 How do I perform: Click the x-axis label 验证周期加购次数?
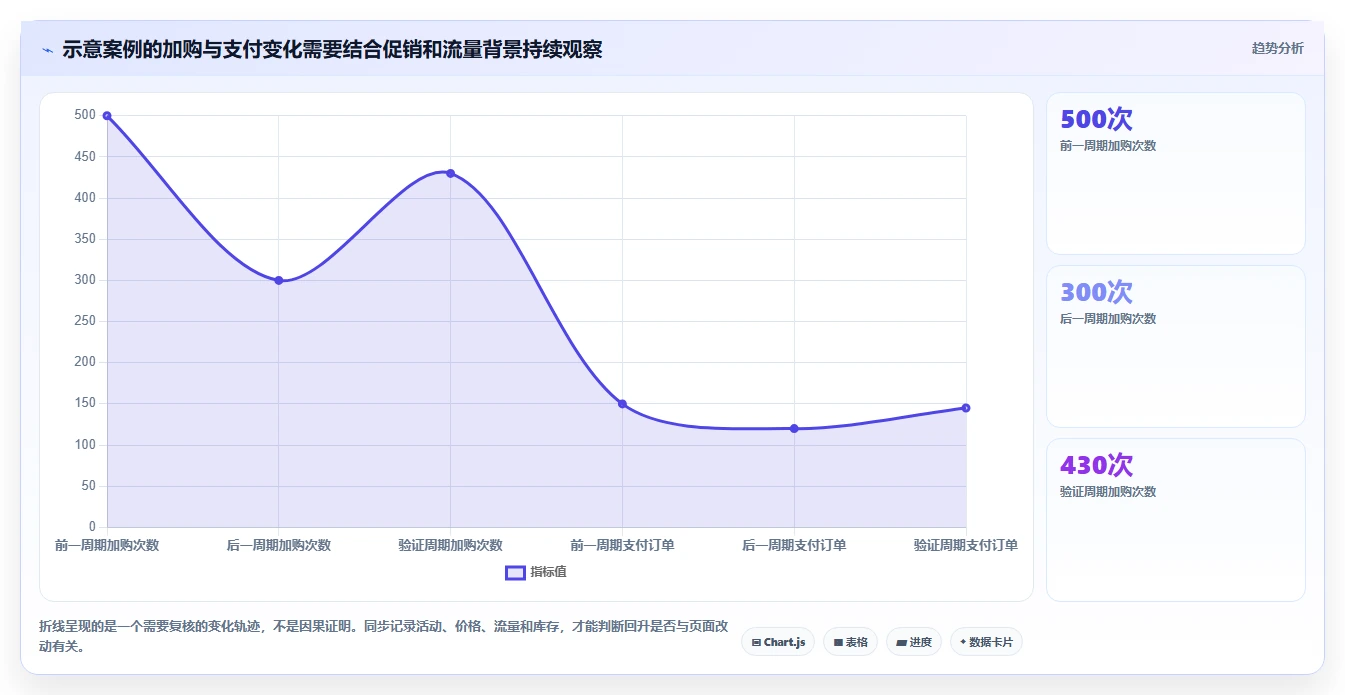(450, 545)
